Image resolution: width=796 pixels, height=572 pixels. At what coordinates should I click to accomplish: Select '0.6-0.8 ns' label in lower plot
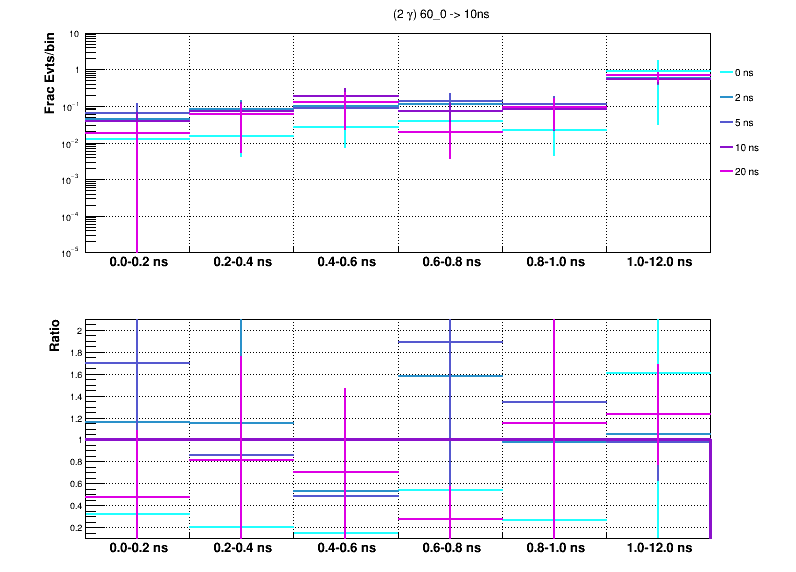pos(449,550)
